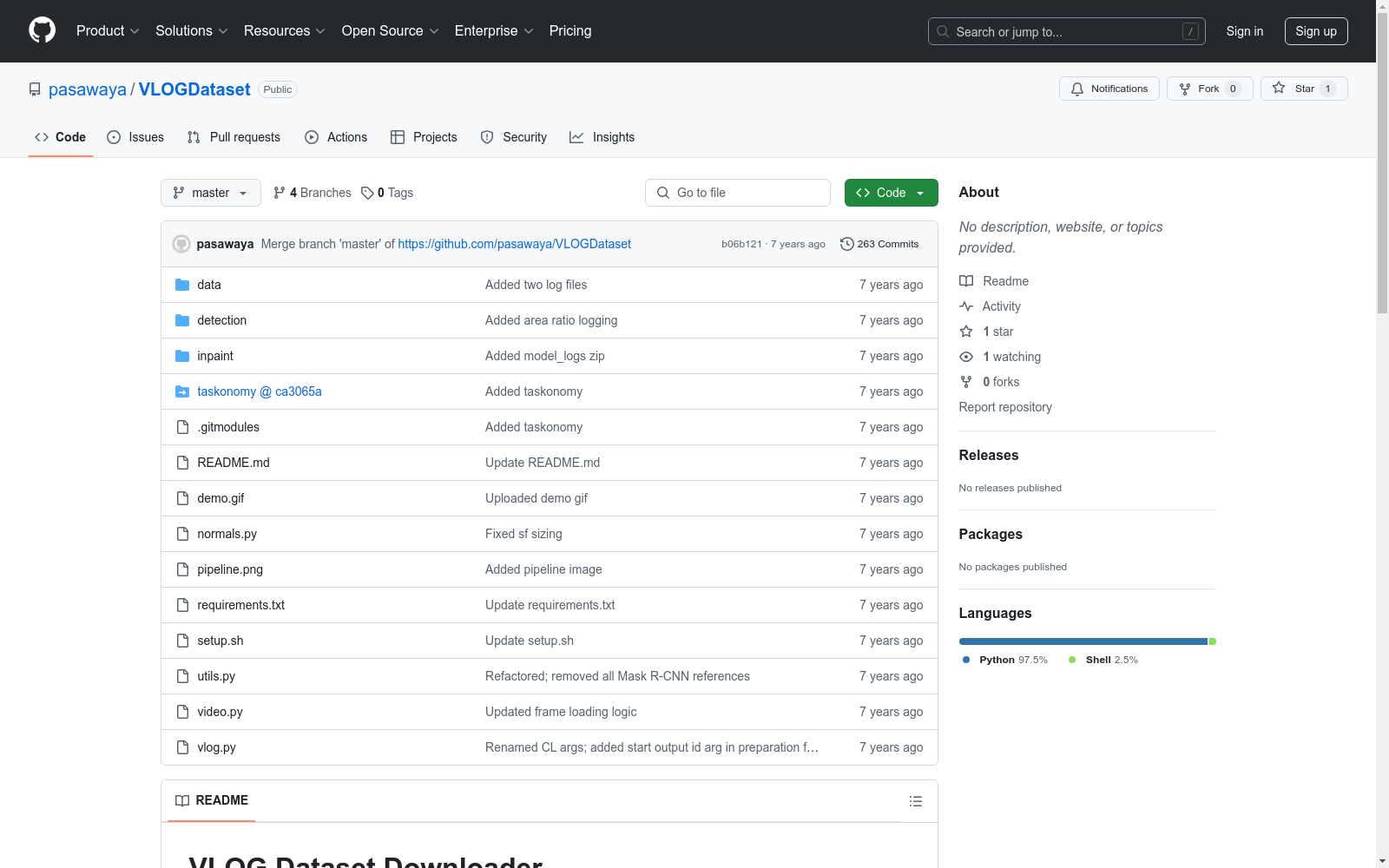Click the blue Python language dot
1389x868 pixels.
[x=966, y=660]
